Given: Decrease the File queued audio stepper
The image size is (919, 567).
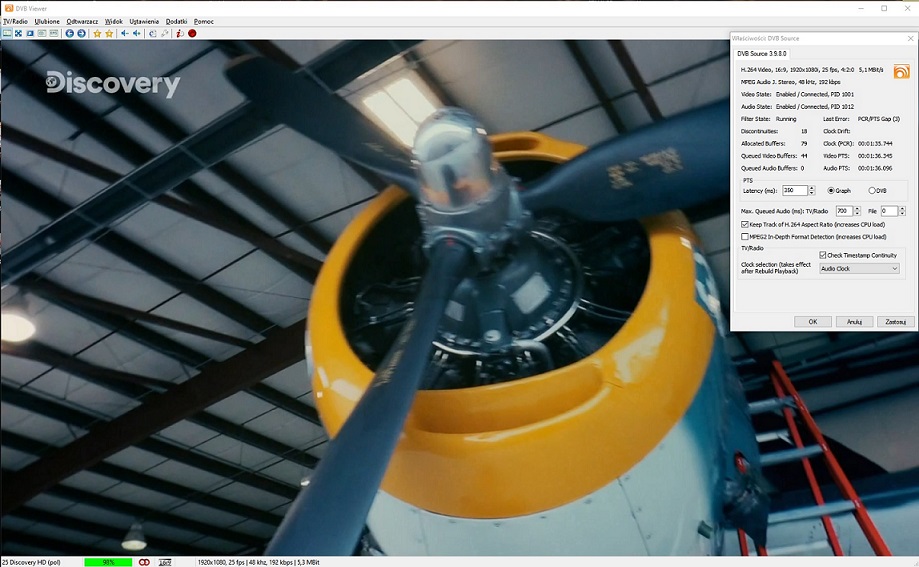Looking at the screenshot, I should [902, 213].
